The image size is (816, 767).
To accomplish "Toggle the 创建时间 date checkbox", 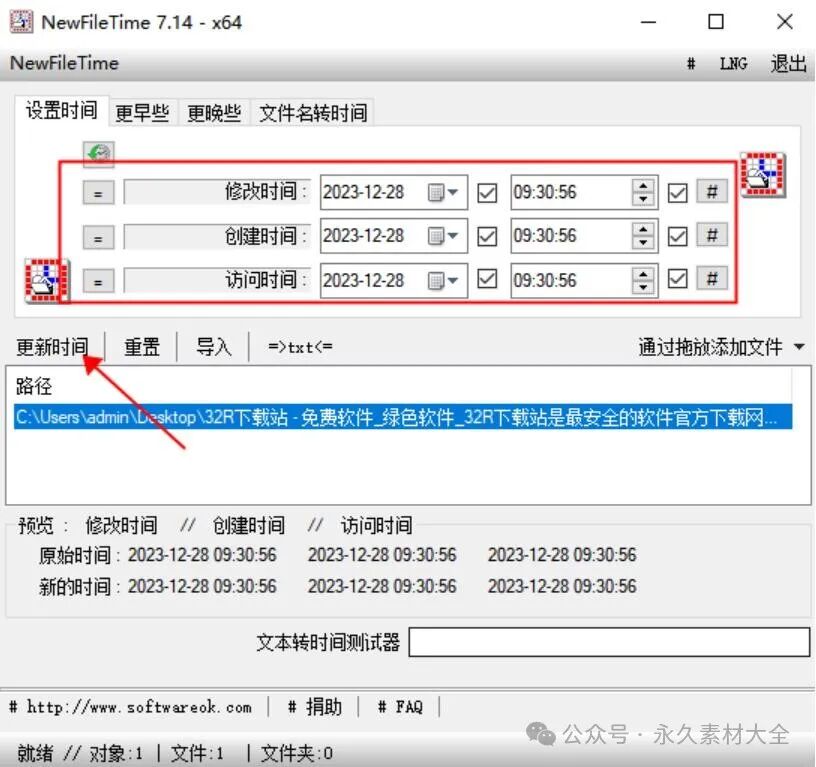I will pos(487,237).
